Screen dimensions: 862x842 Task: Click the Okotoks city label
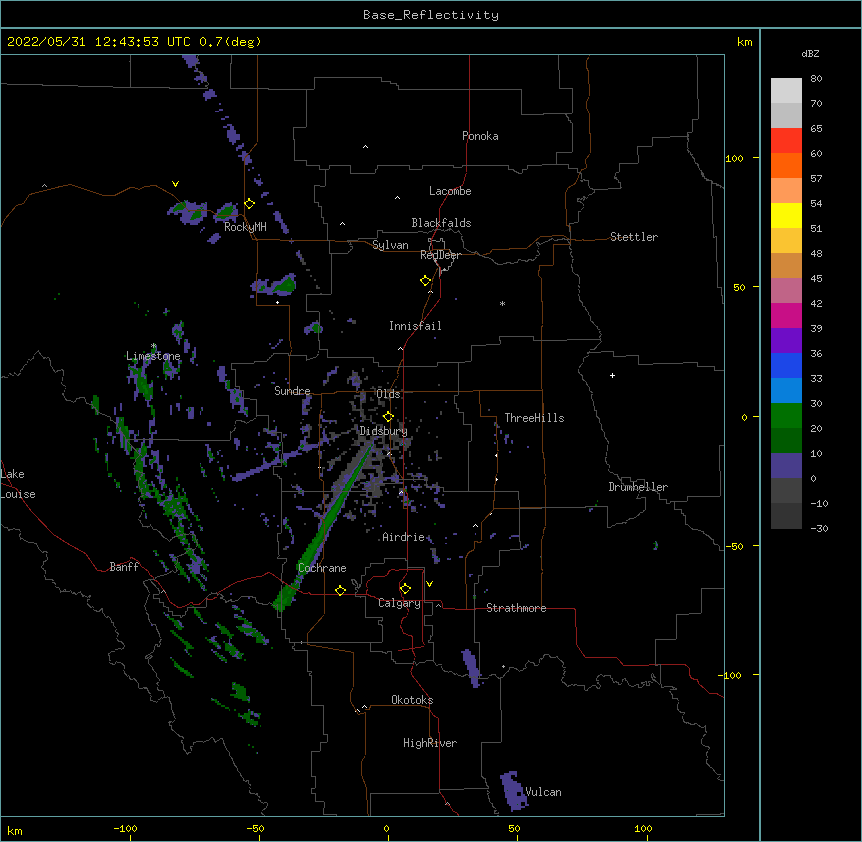click(x=412, y=700)
